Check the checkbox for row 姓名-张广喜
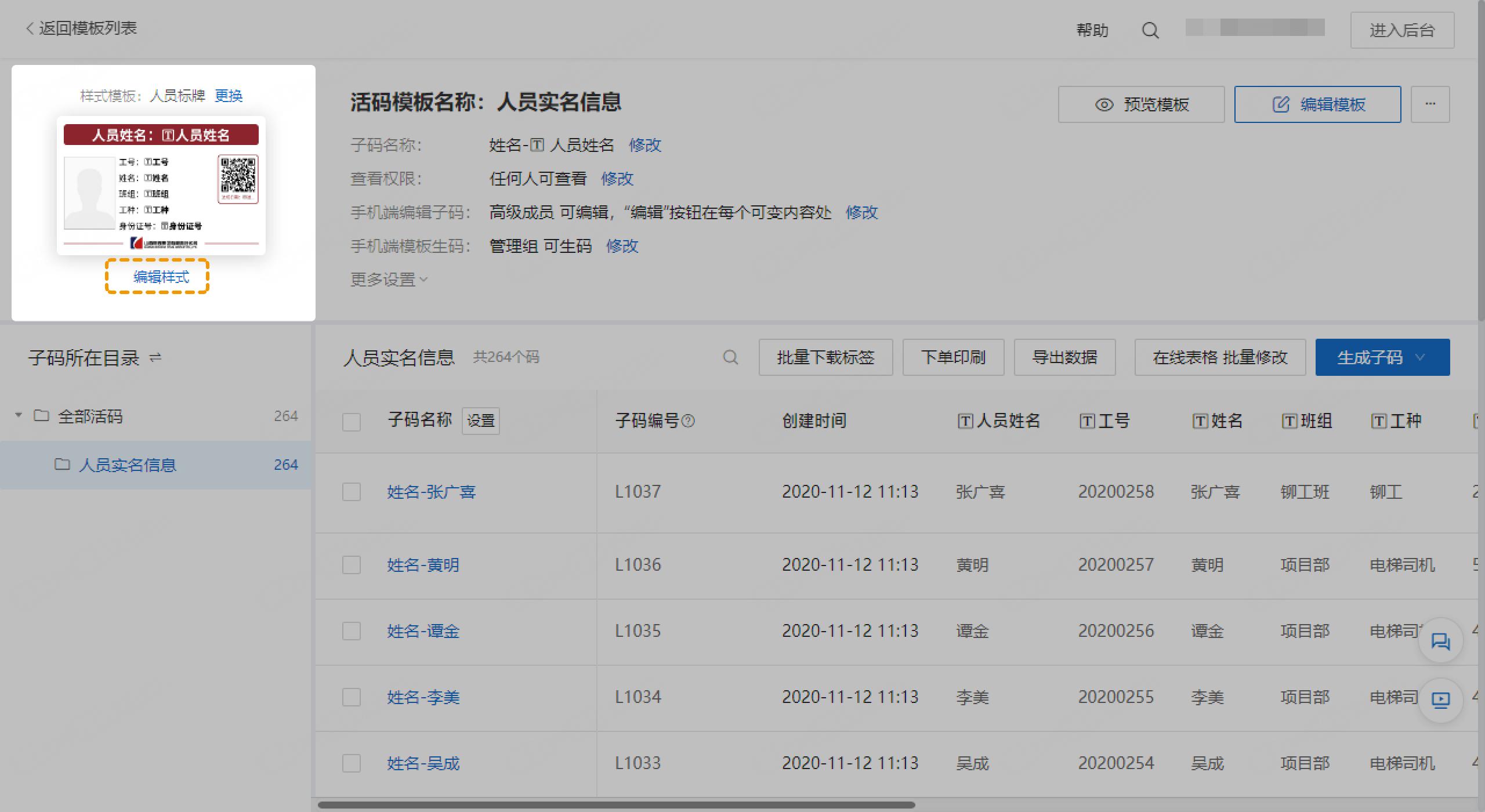 [x=352, y=492]
